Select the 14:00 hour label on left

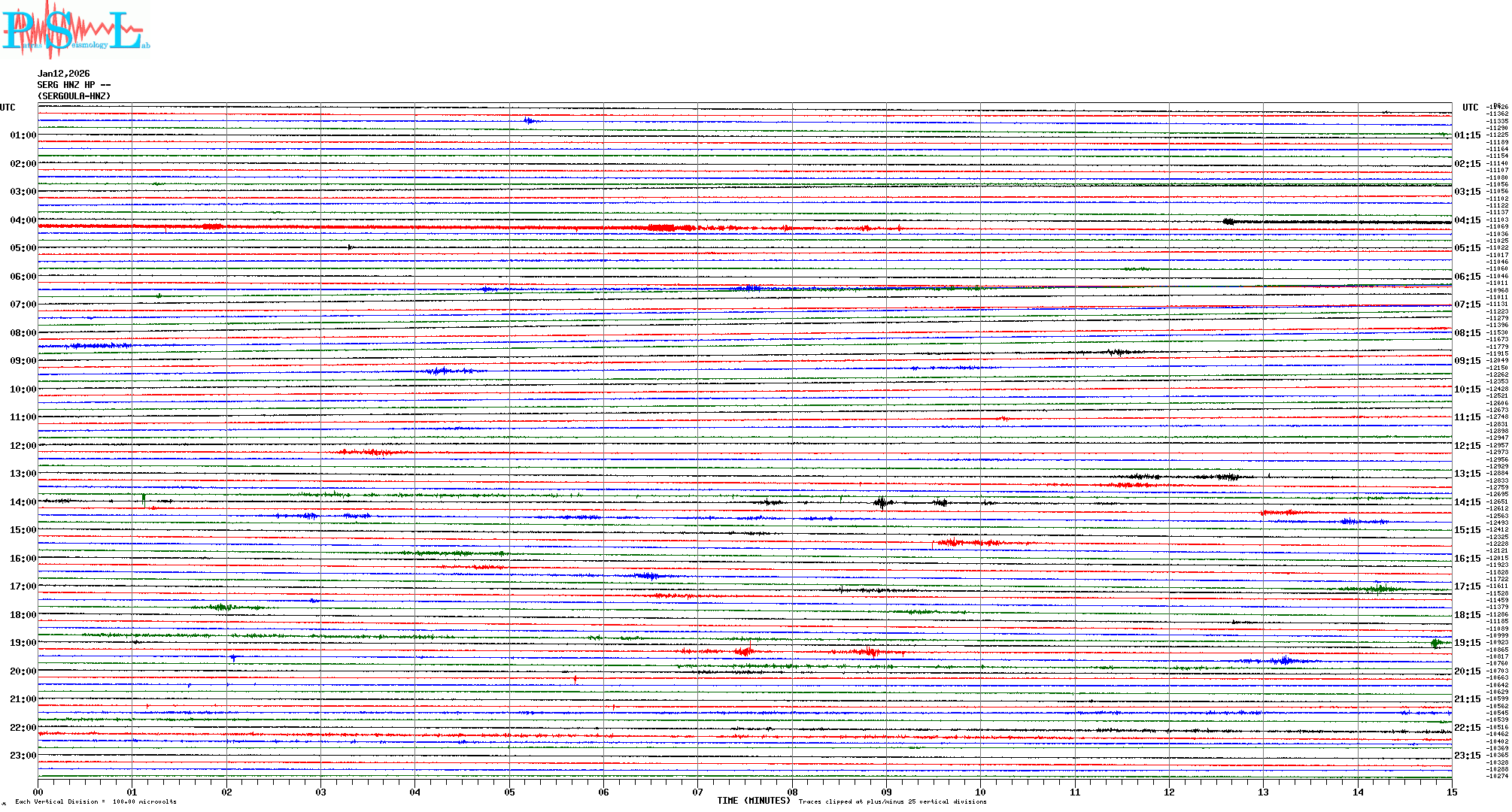23,502
